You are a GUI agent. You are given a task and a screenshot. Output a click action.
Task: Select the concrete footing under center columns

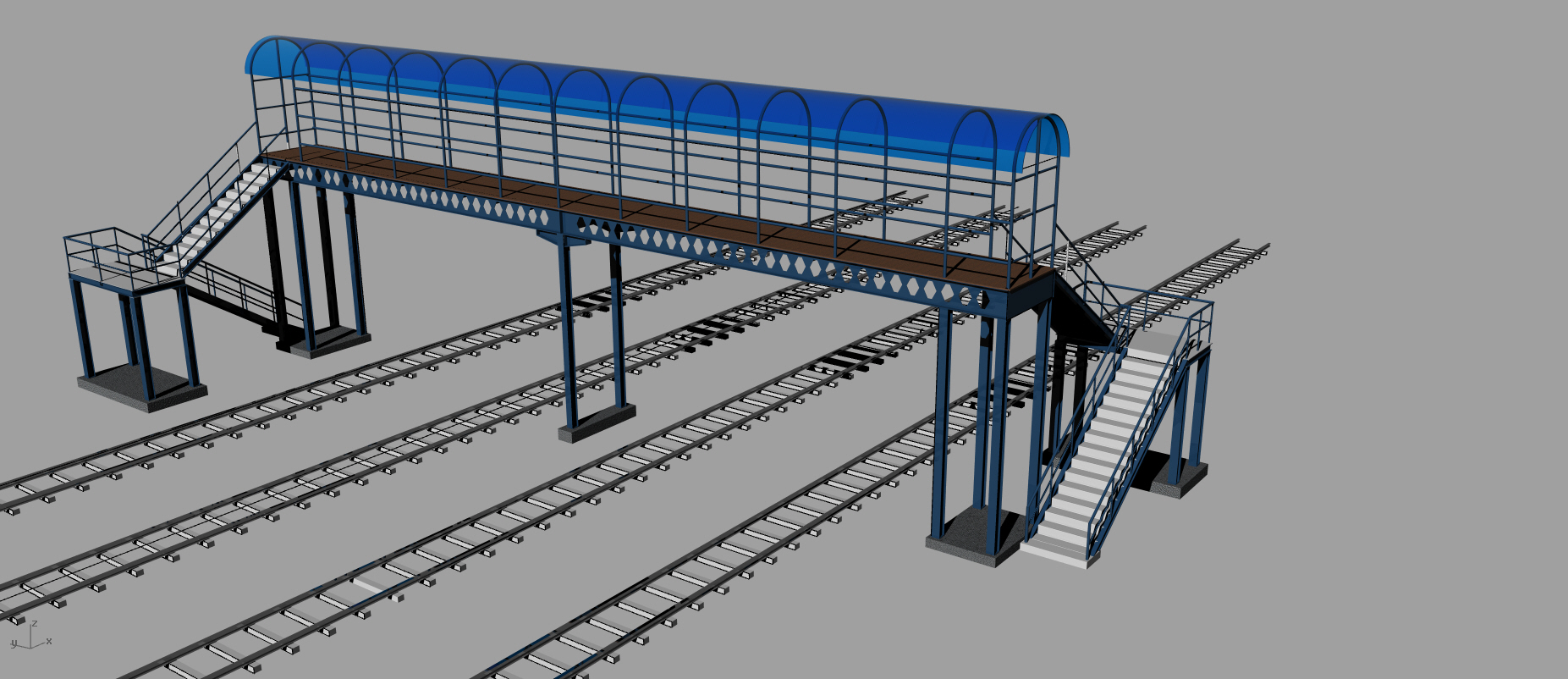597,422
